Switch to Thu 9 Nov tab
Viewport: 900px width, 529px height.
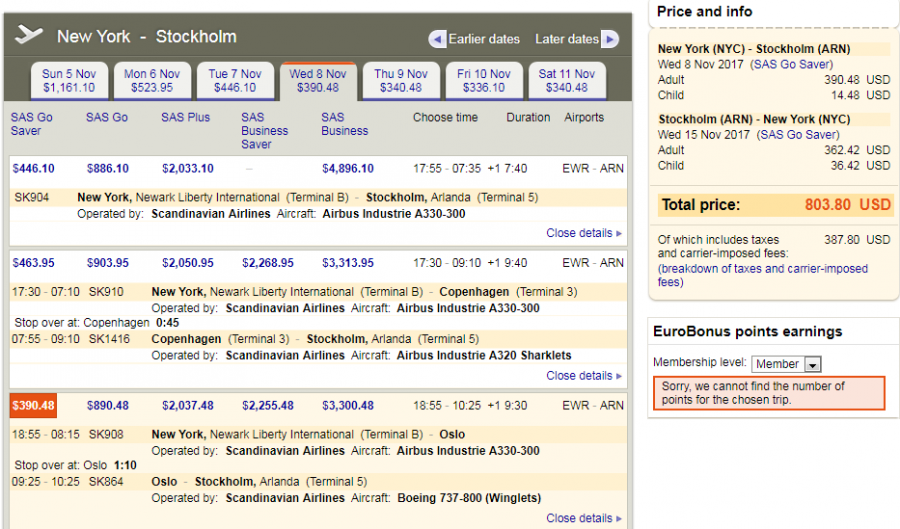point(400,80)
